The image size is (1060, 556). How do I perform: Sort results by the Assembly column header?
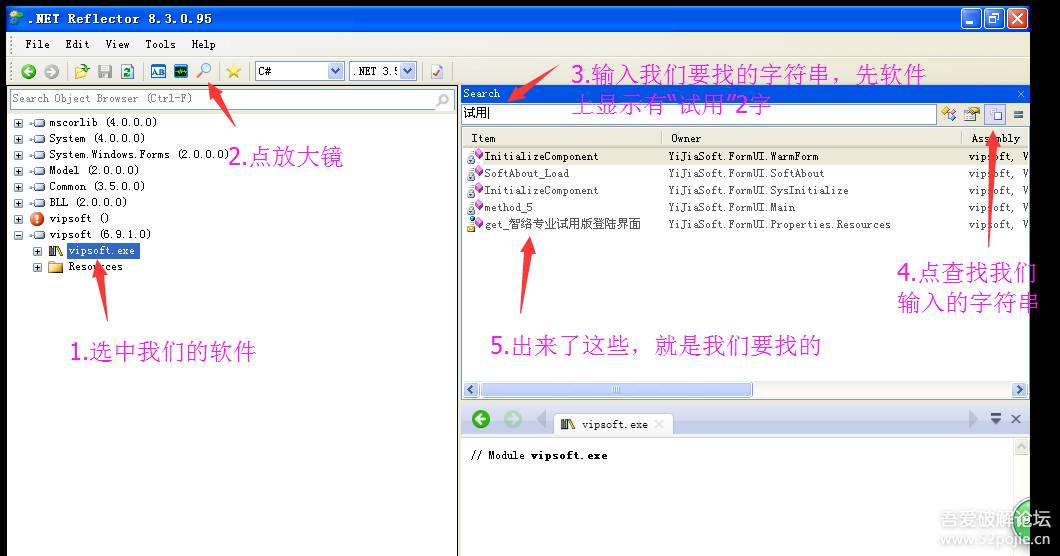point(995,138)
